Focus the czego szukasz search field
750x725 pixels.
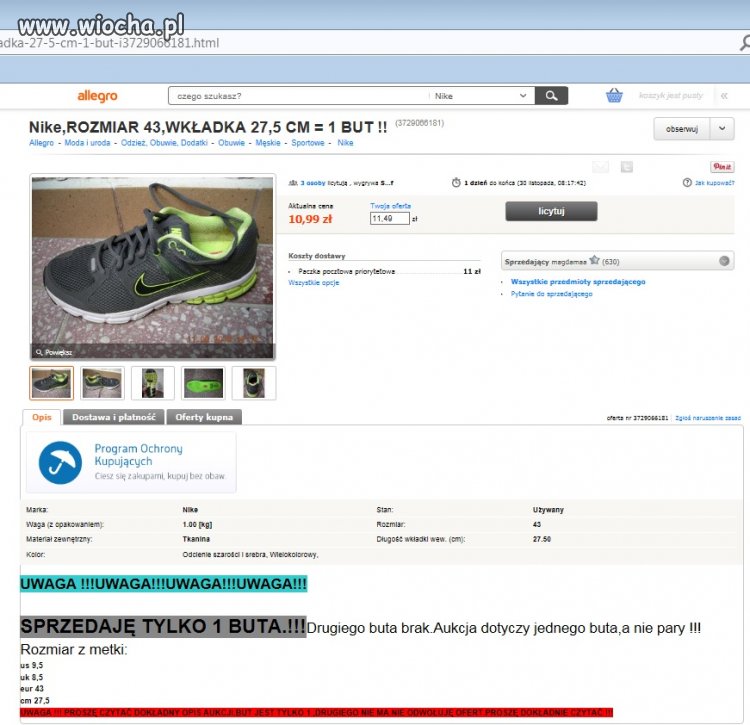299,96
